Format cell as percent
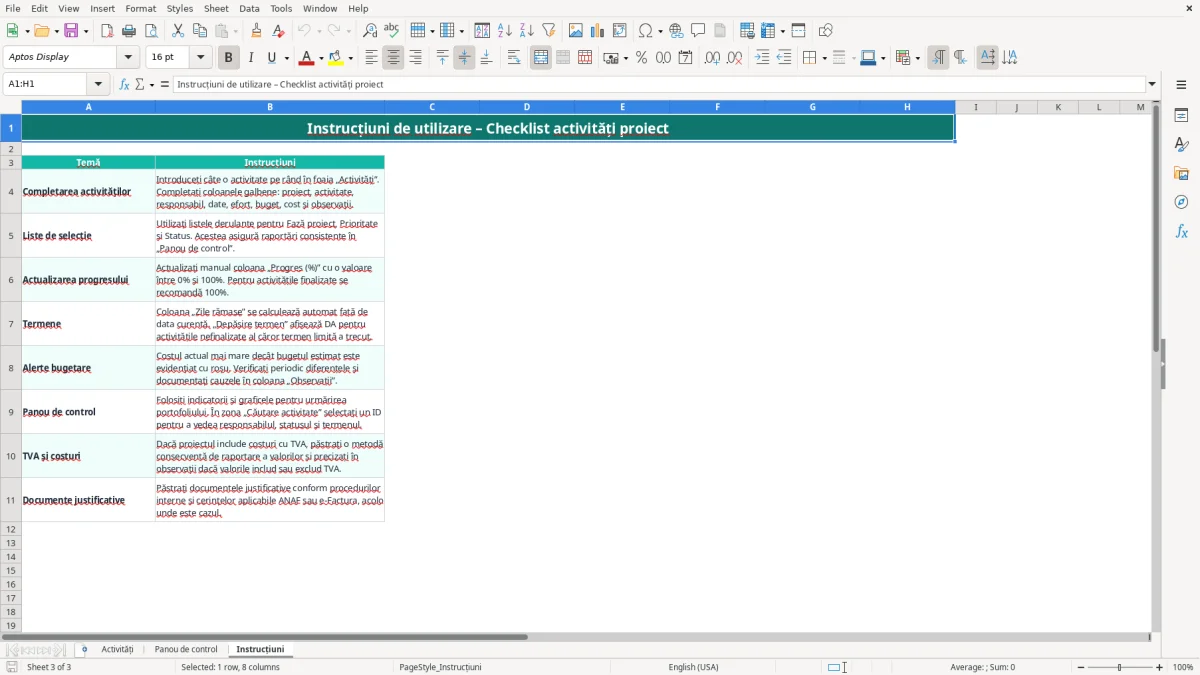Image resolution: width=1200 pixels, height=675 pixels. [642, 58]
